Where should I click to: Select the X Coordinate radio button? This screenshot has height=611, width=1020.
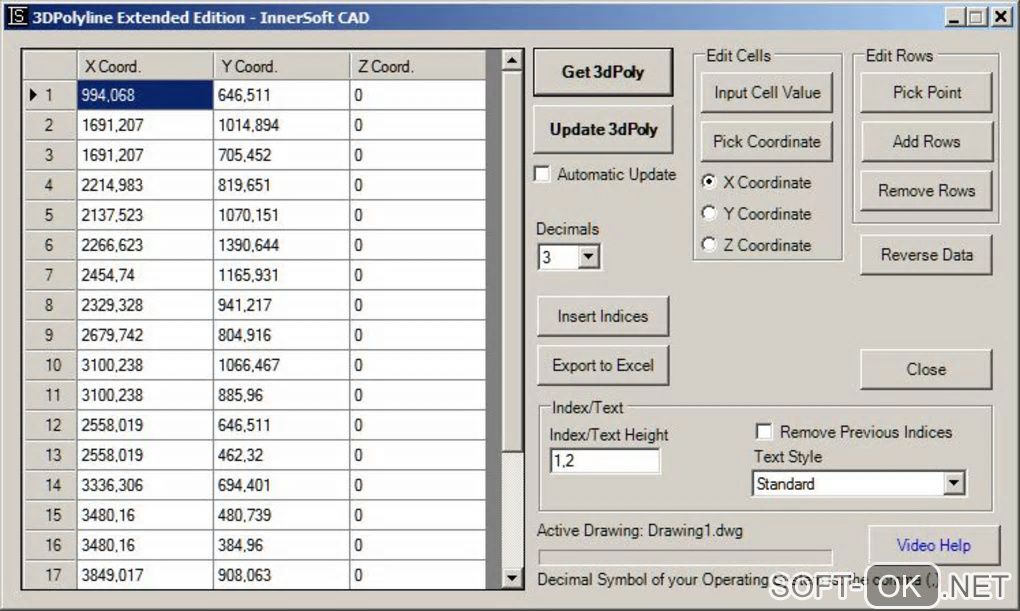pyautogui.click(x=709, y=182)
